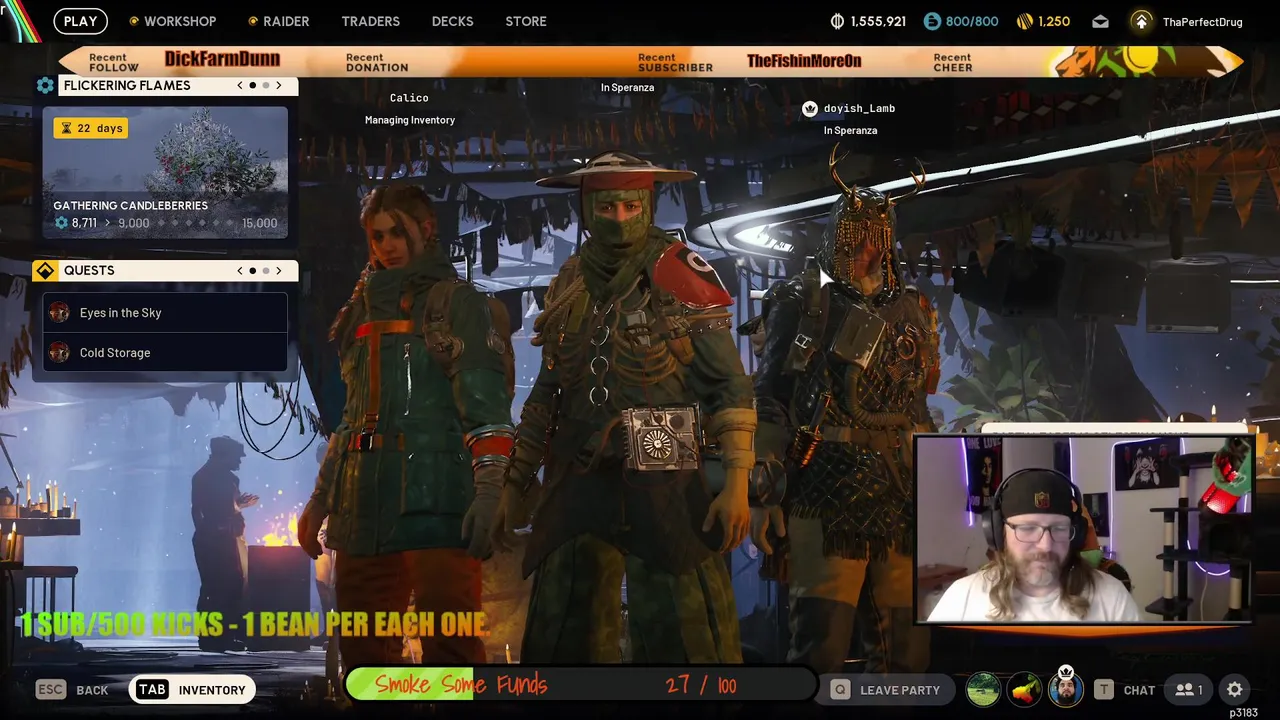Click the hourglass icon on 22 days badge

(66, 129)
